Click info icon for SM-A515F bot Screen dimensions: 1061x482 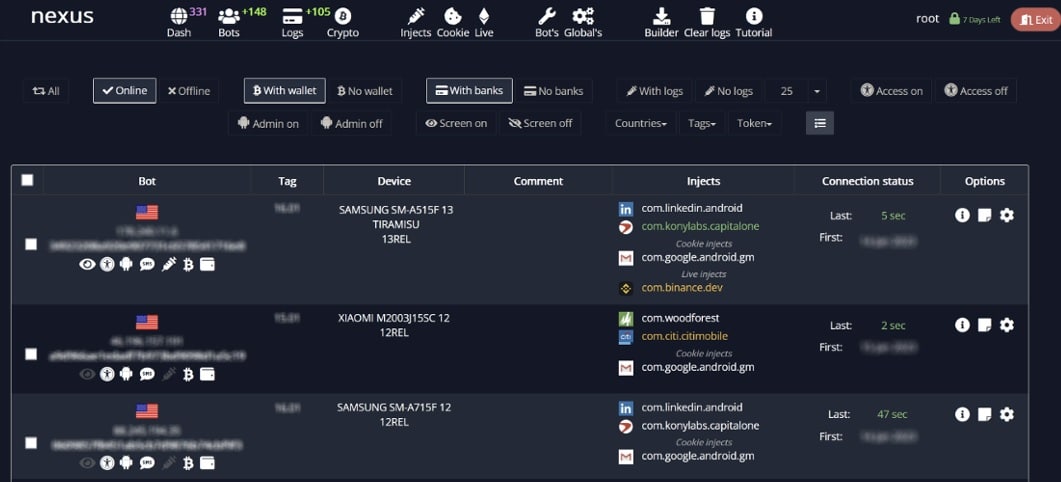[x=962, y=215]
